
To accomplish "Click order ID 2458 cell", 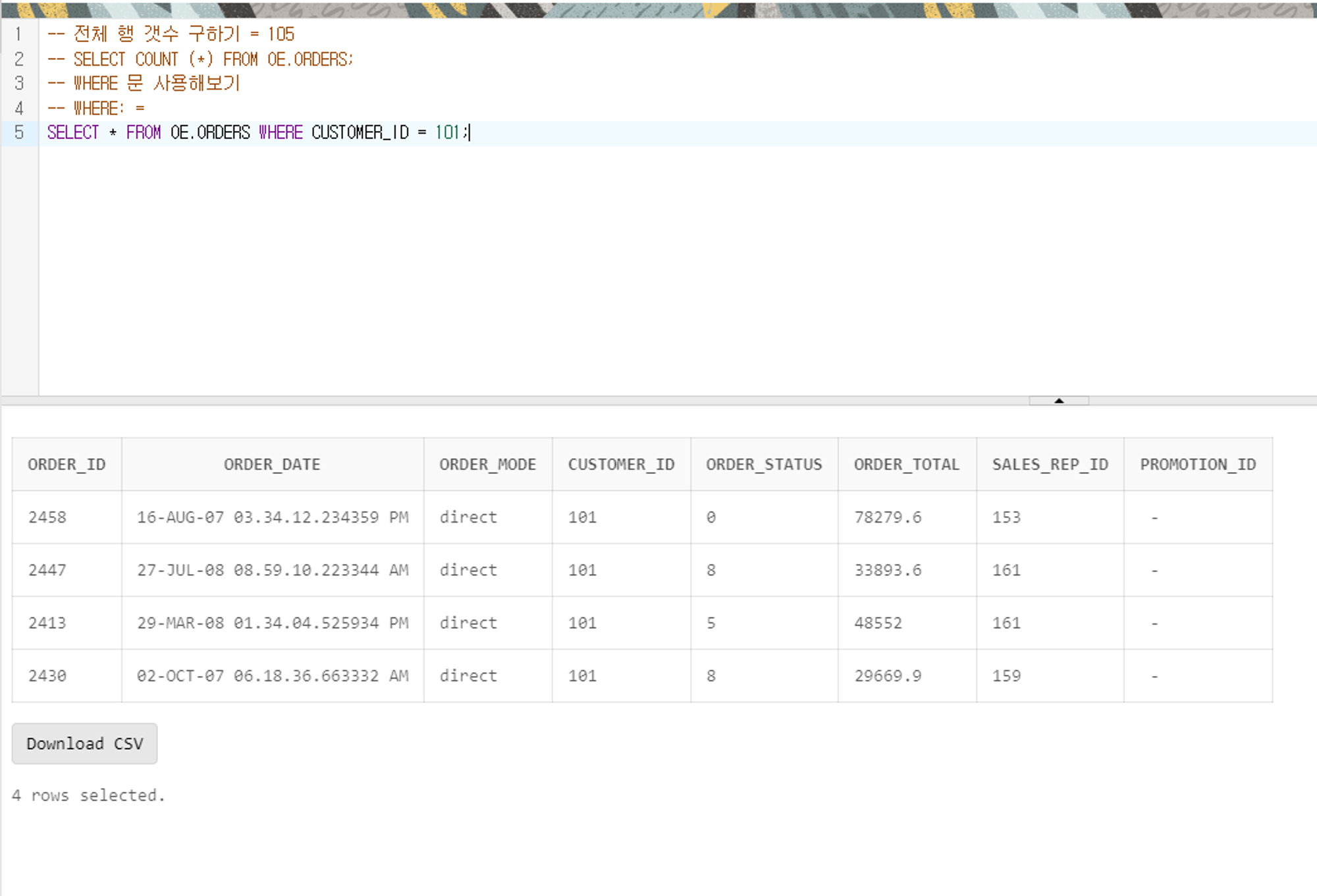I will click(x=47, y=517).
